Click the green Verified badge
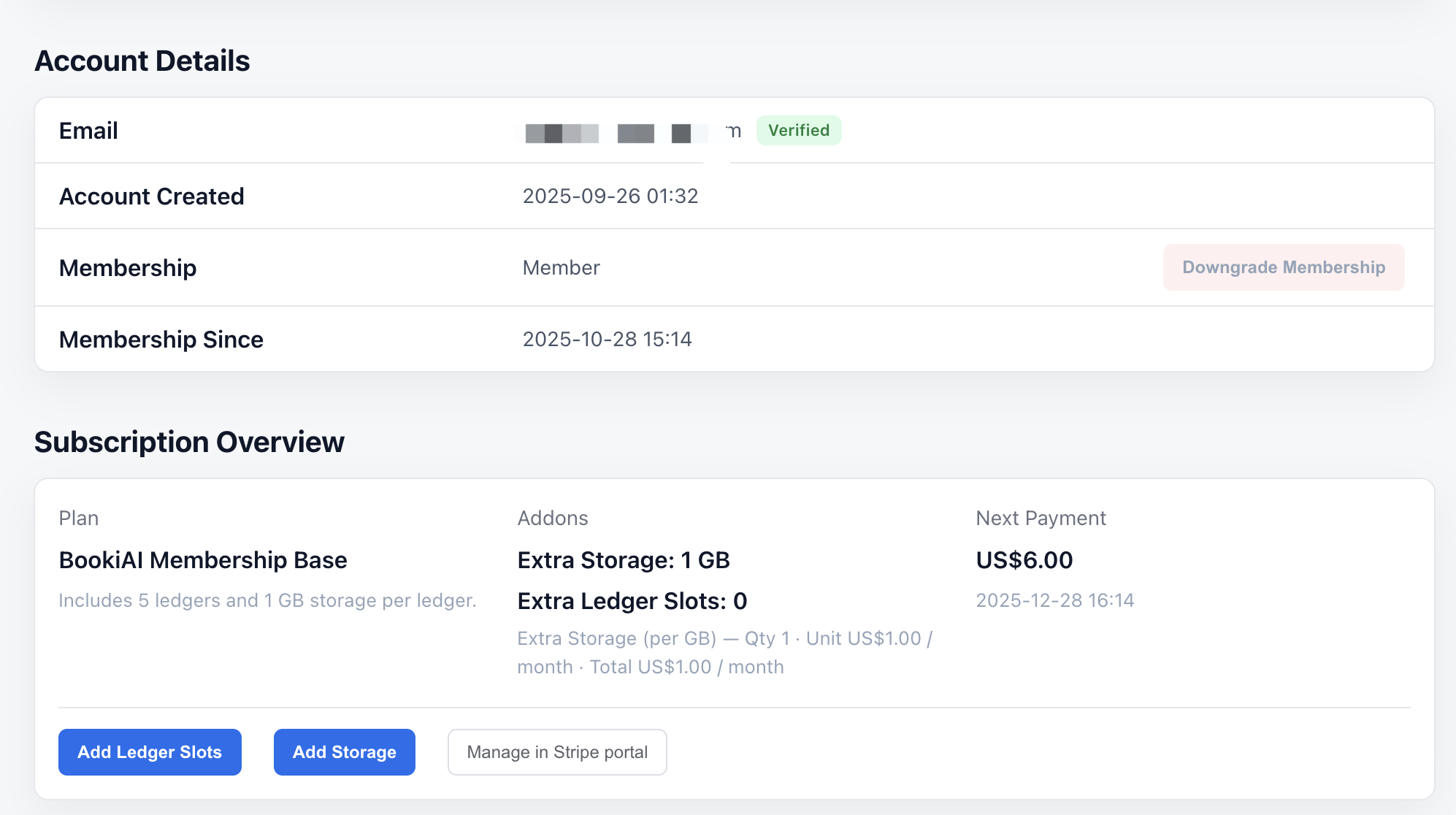 (x=798, y=131)
